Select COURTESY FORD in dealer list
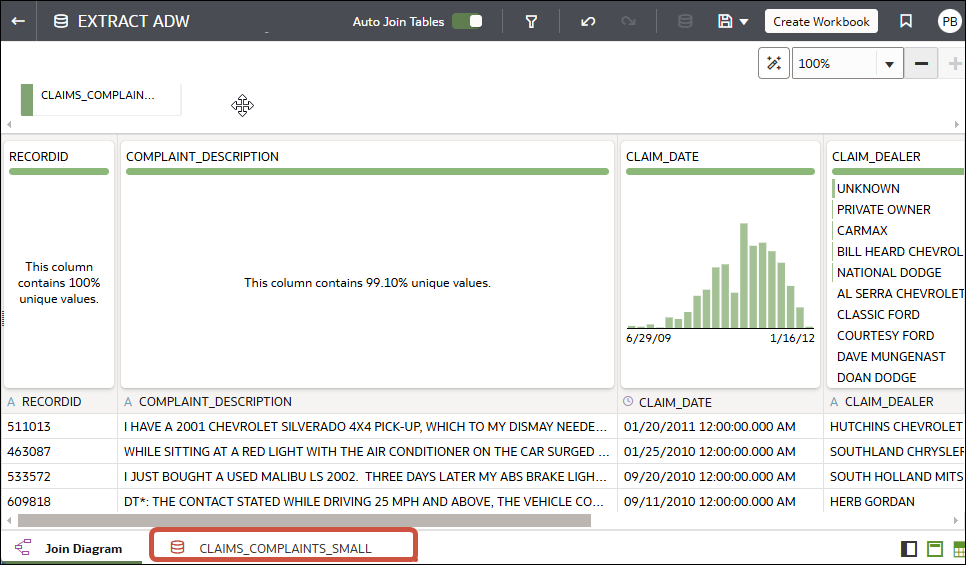This screenshot has width=966, height=565. pos(885,335)
